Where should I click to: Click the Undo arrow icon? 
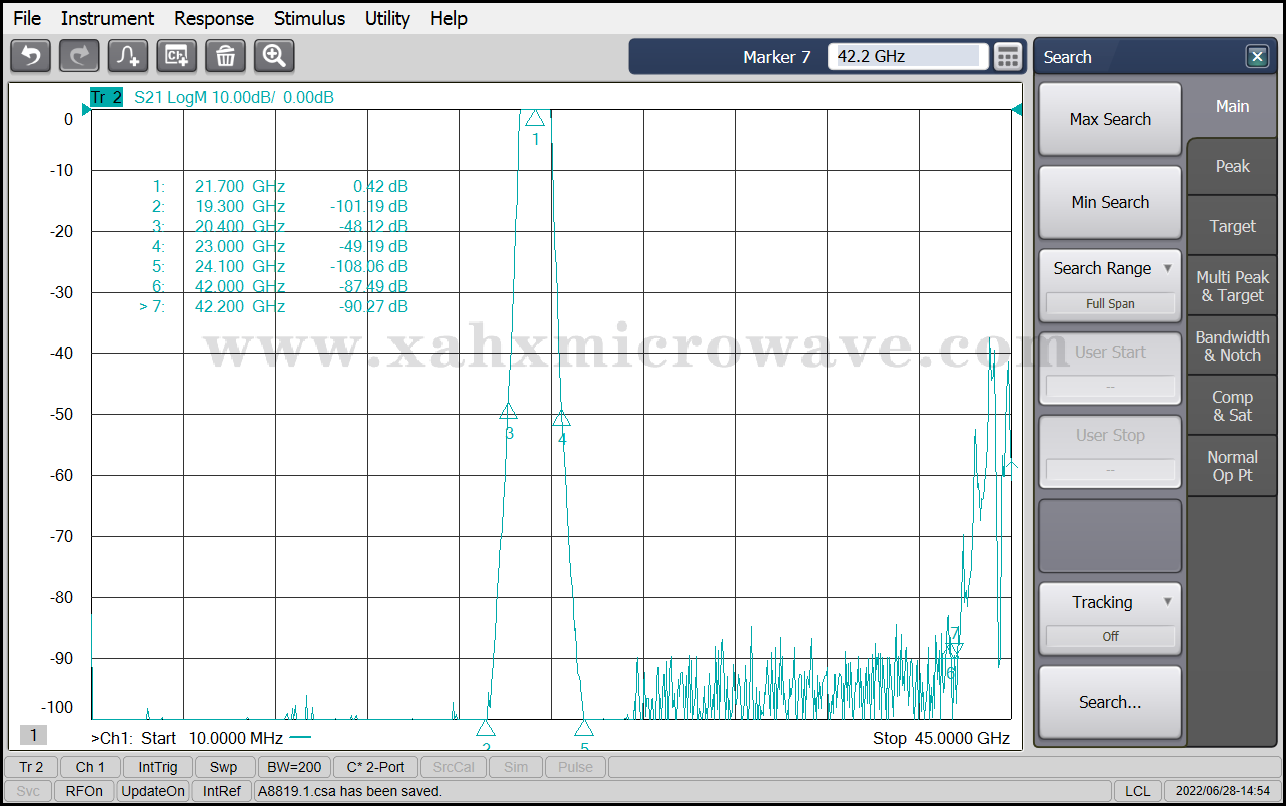[30, 56]
